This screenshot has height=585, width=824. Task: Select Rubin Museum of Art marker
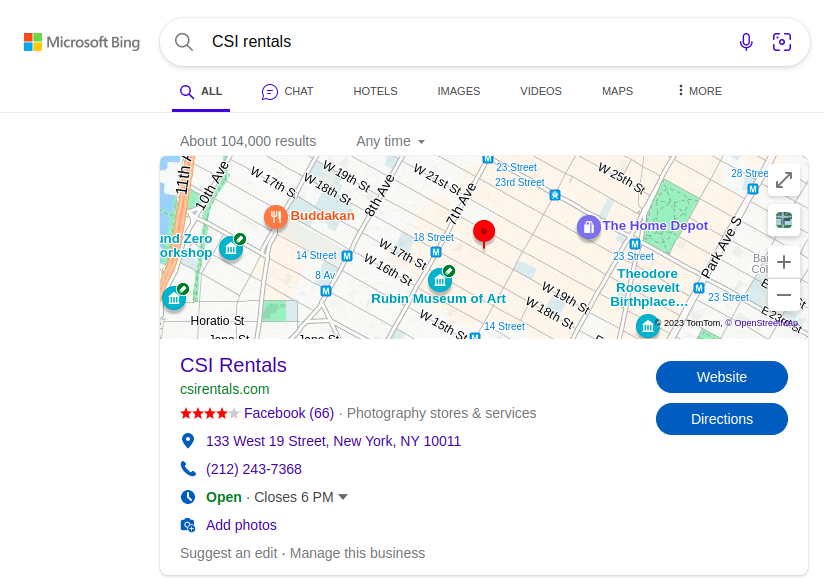click(440, 280)
